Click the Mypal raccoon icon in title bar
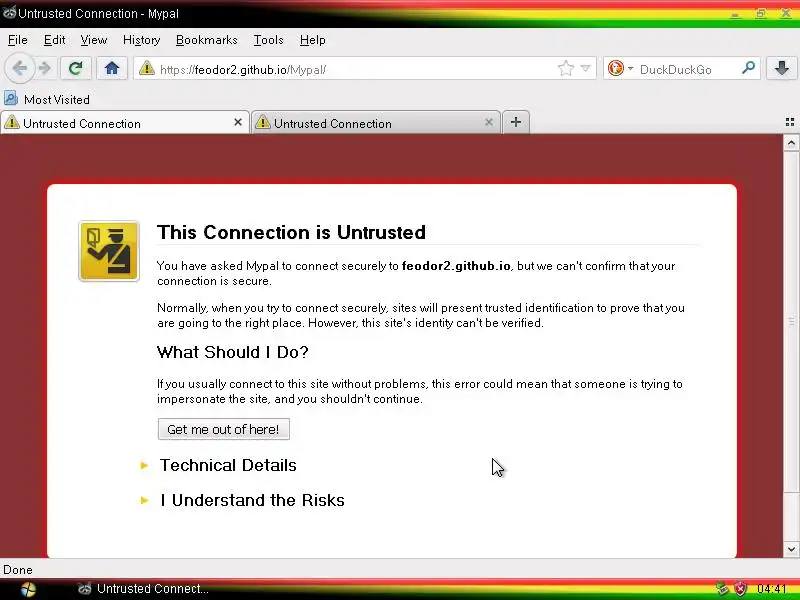Screen dimensions: 800x600 click(x=9, y=13)
